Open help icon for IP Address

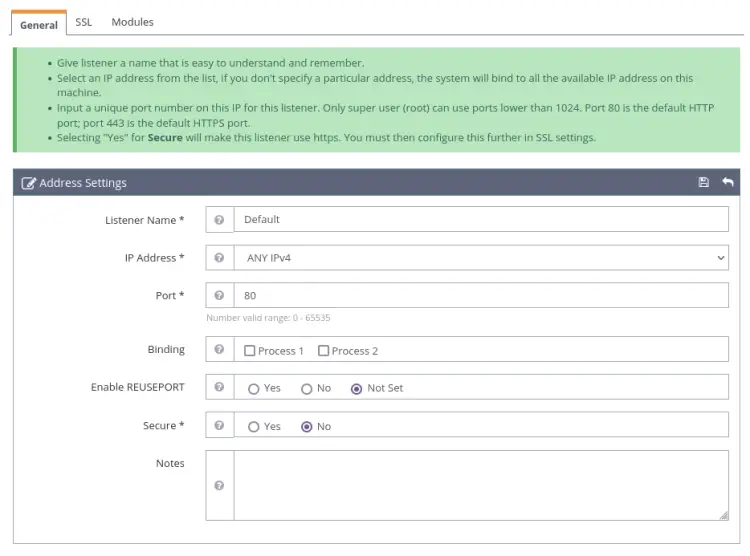[219, 258]
